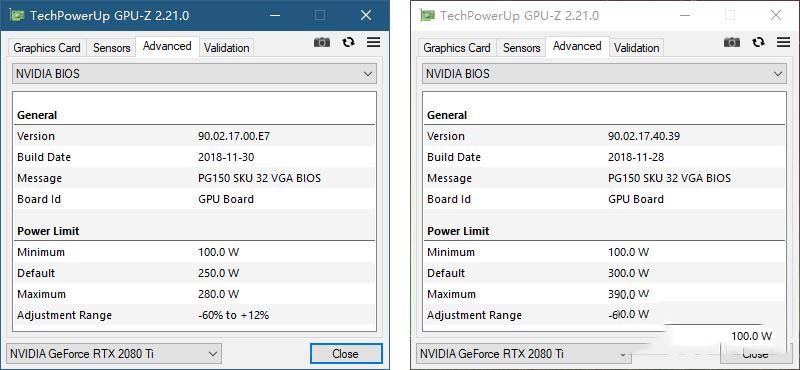Screen dimensions: 800x370
Task: Select Graphics Card tab in right window
Action: [x=457, y=48]
